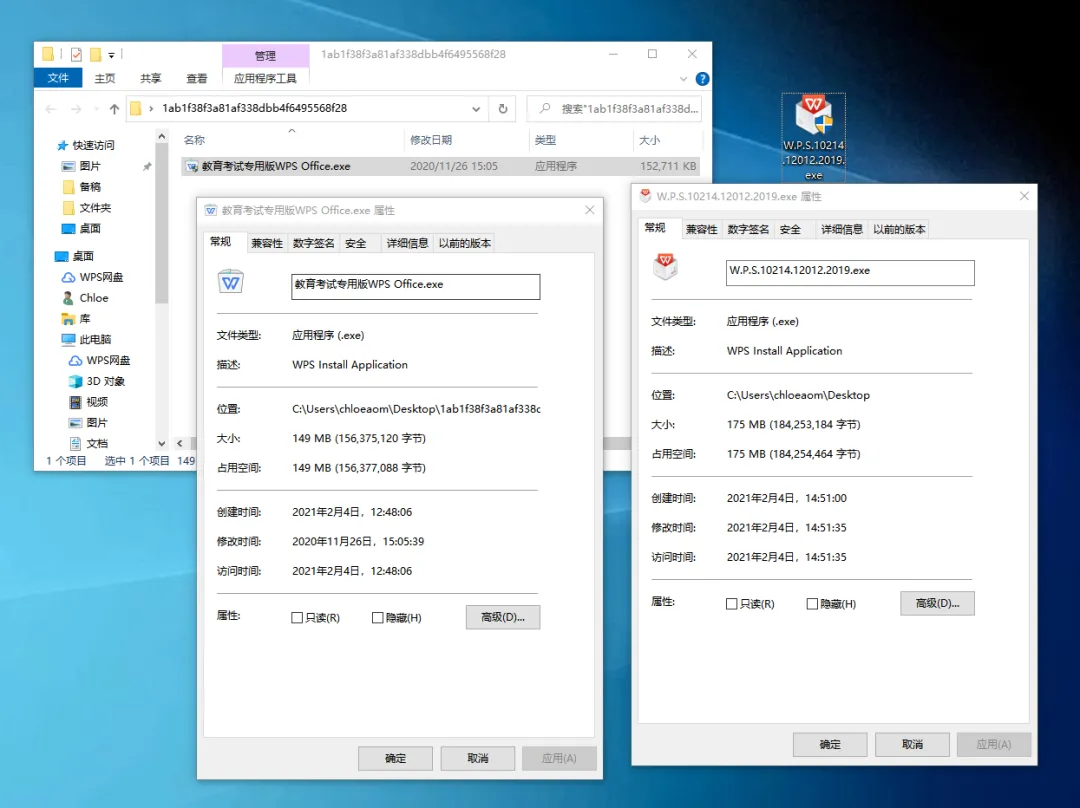Click 高级(D)... in the 教育考试专用版 dialog
Viewport: 1080px width, 808px height.
click(x=503, y=617)
